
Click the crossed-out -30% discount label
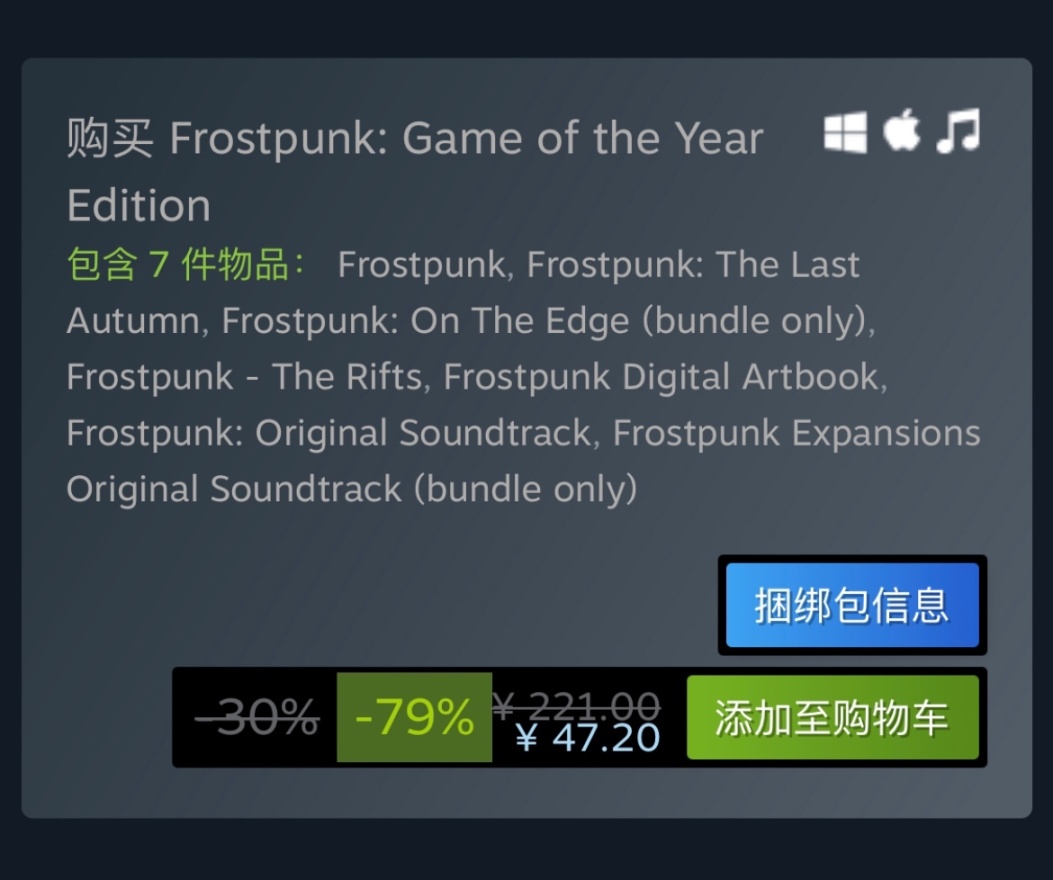(257, 717)
